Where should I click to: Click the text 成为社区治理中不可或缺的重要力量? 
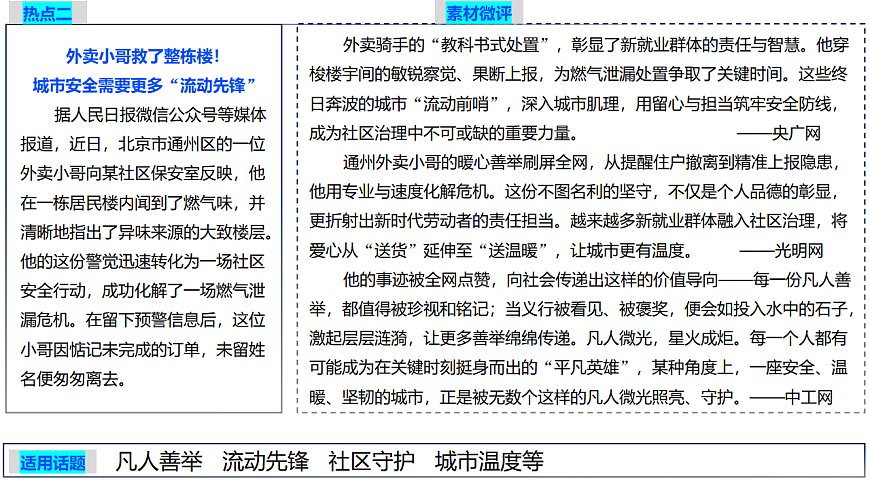click(443, 132)
